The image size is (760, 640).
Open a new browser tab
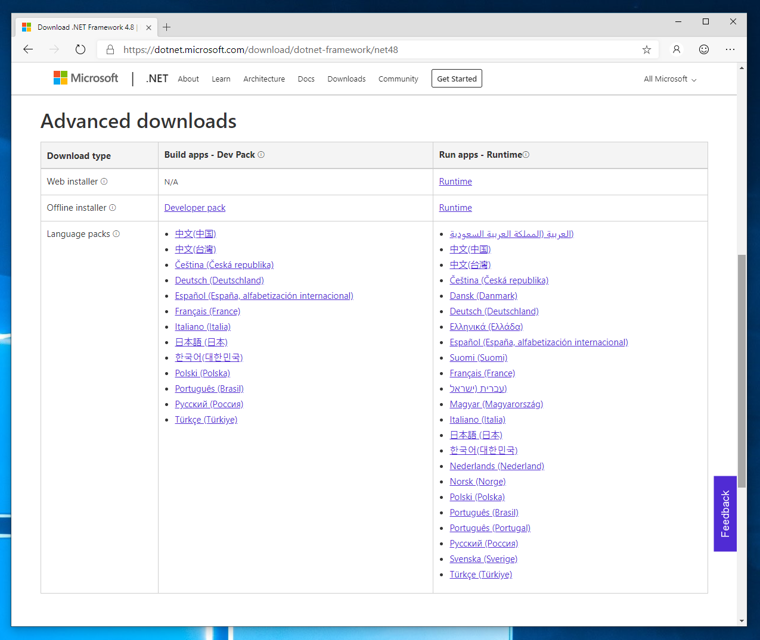click(167, 27)
